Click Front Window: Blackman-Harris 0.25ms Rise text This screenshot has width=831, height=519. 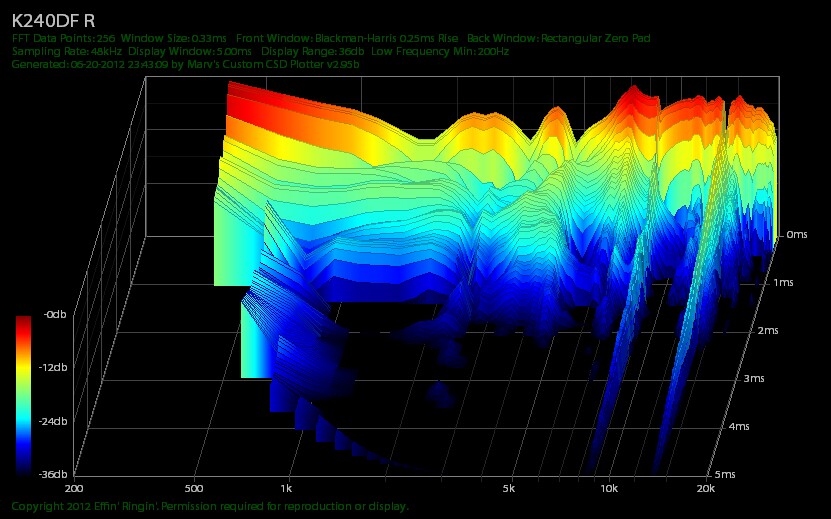tap(347, 38)
